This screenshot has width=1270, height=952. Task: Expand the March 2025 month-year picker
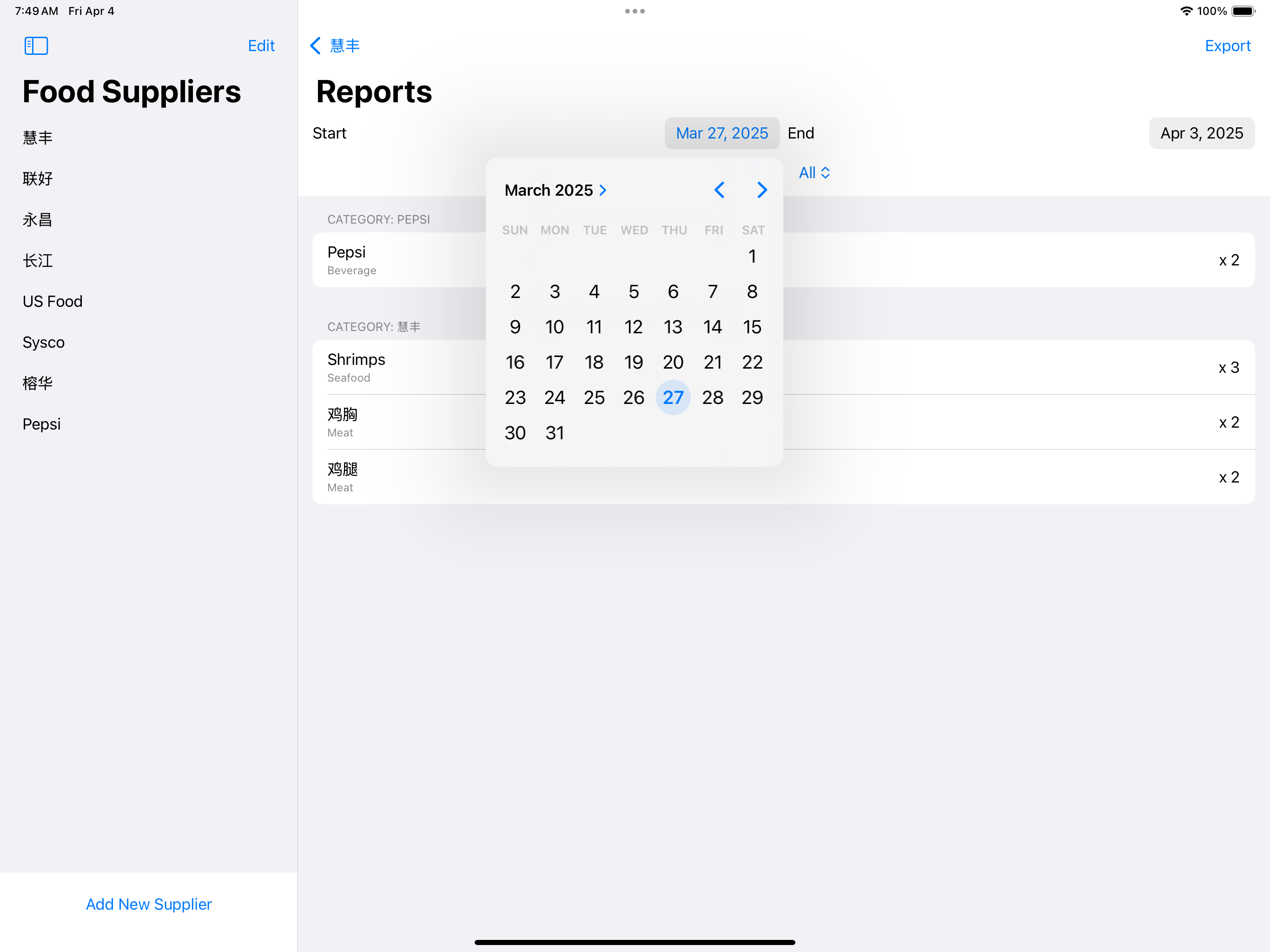click(555, 190)
